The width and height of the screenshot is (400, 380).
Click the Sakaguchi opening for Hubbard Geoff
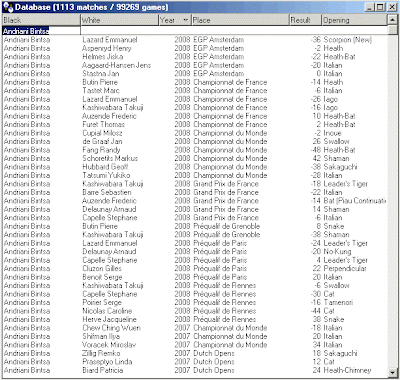pyautogui.click(x=340, y=167)
